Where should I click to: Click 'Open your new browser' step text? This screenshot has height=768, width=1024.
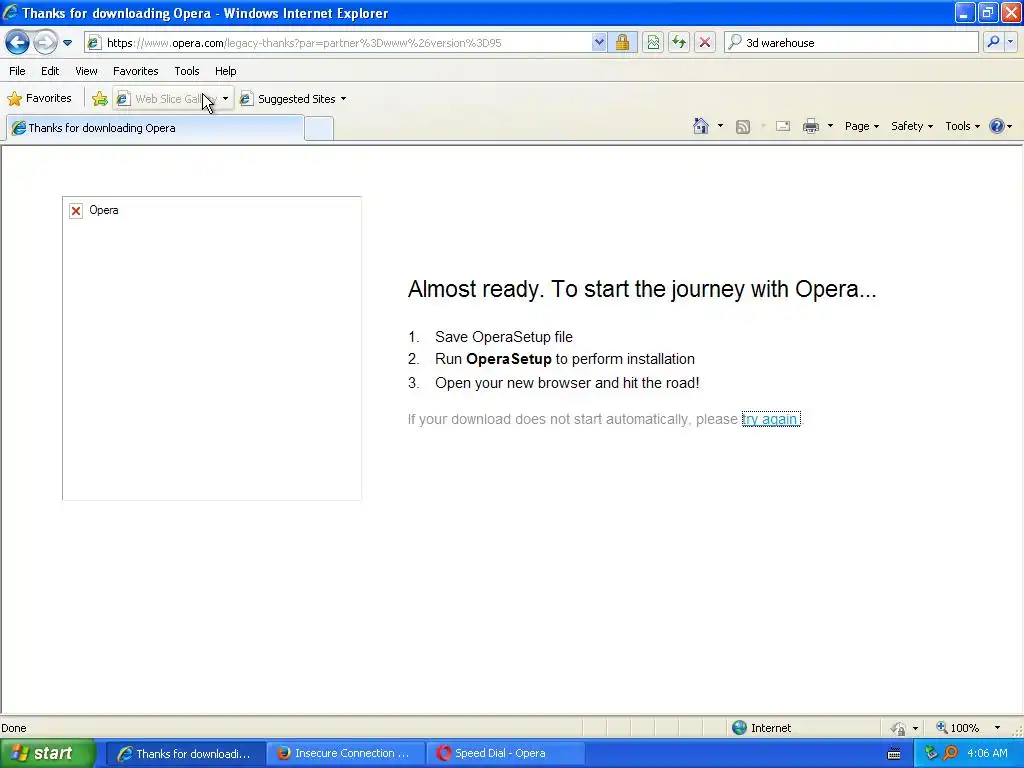click(x=567, y=383)
